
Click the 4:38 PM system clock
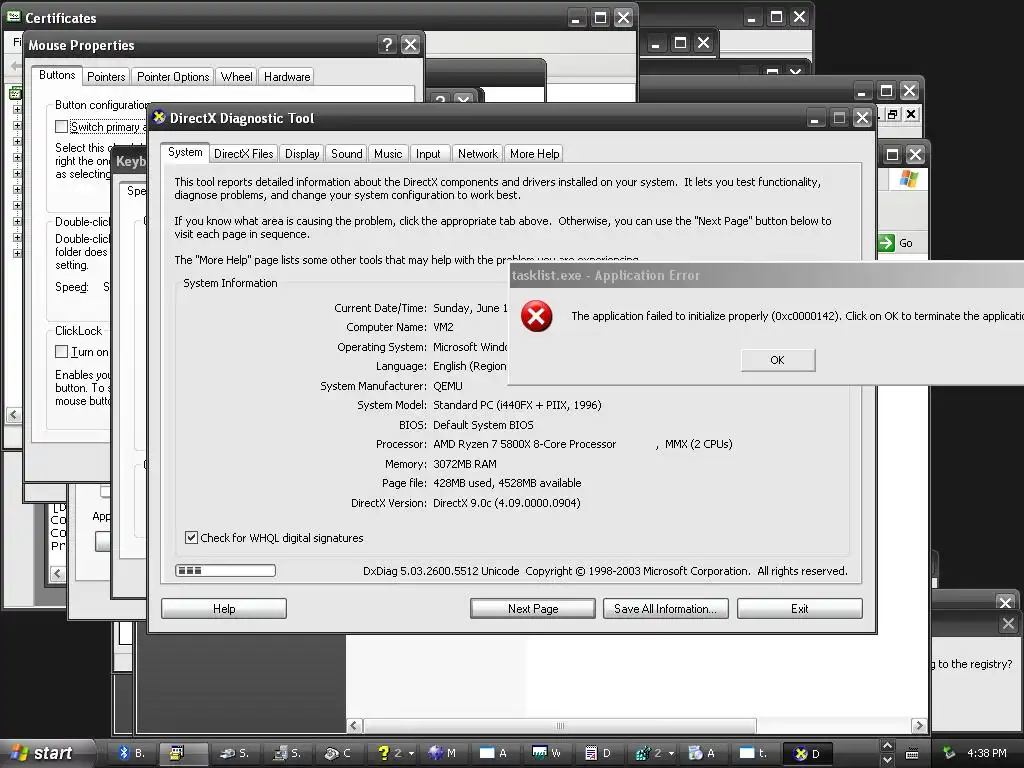(x=986, y=753)
